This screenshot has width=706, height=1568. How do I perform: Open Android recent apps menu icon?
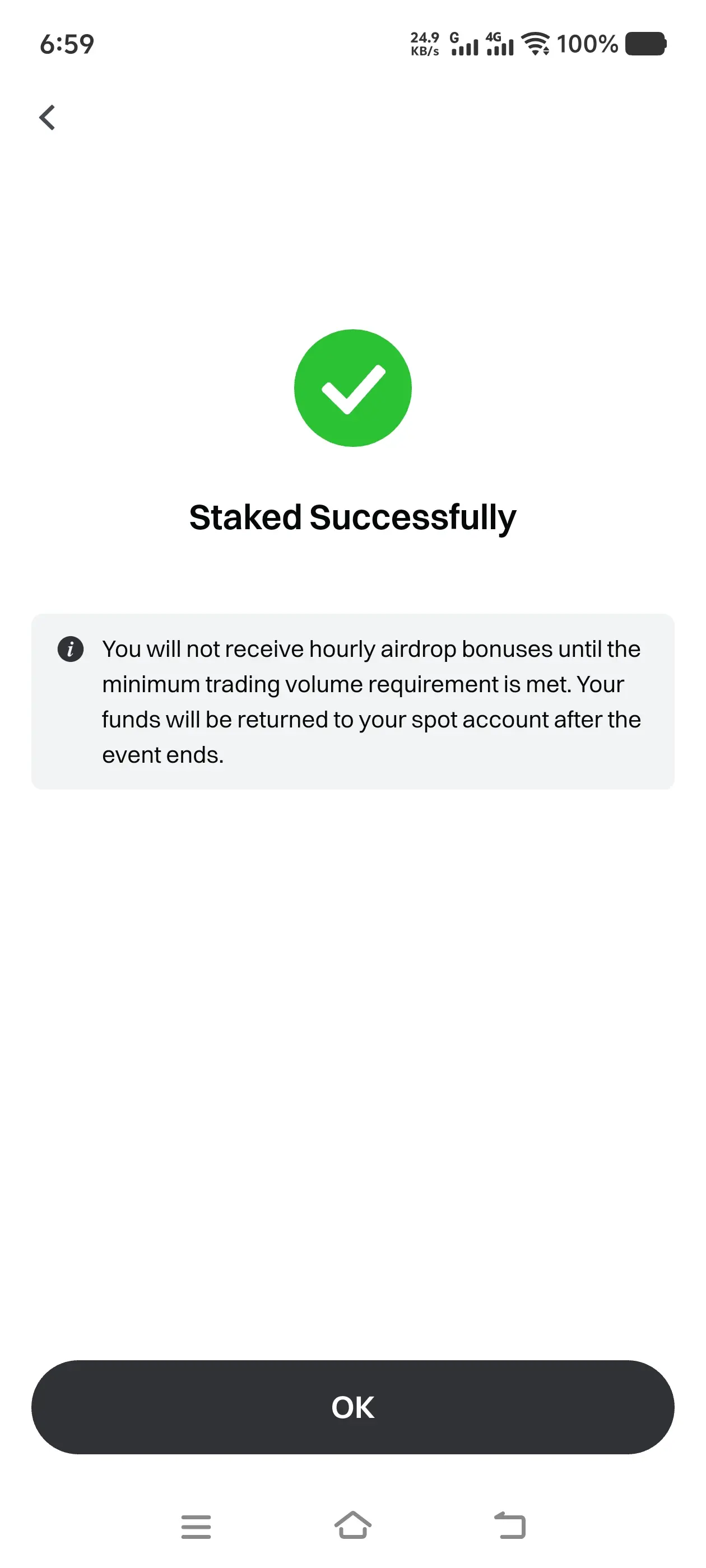pyautogui.click(x=196, y=1527)
